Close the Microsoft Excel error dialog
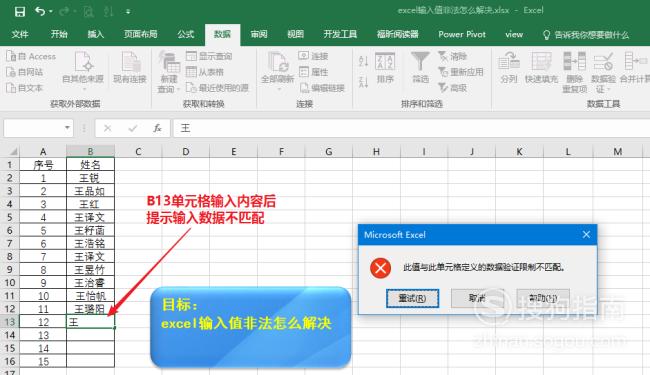This screenshot has height=375, width=650. [586, 235]
